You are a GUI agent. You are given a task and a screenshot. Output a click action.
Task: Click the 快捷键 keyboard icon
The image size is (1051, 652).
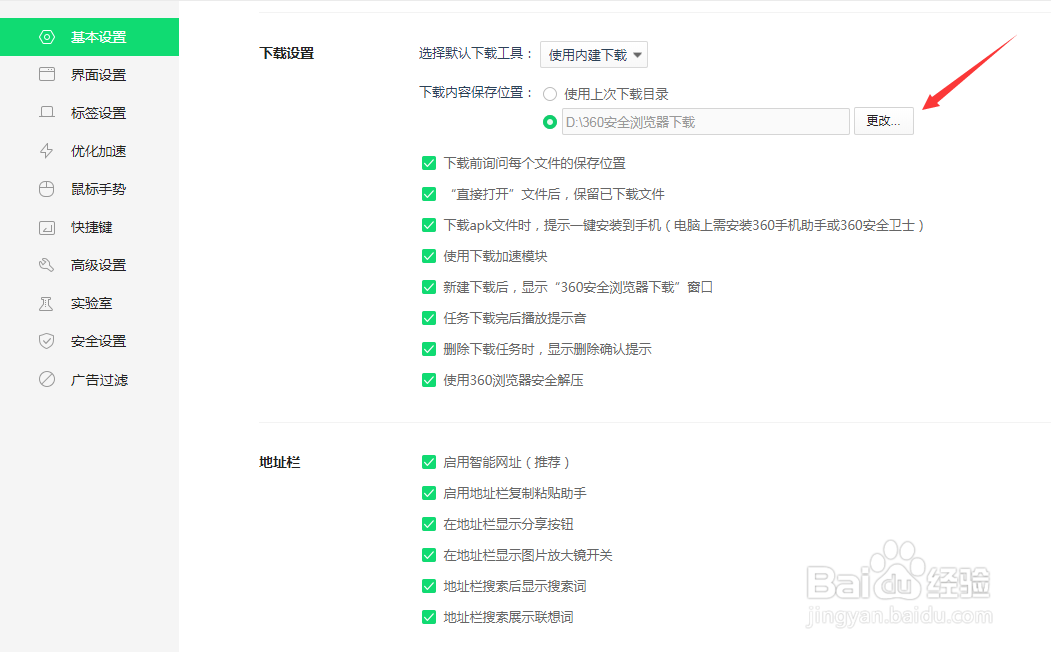(47, 227)
